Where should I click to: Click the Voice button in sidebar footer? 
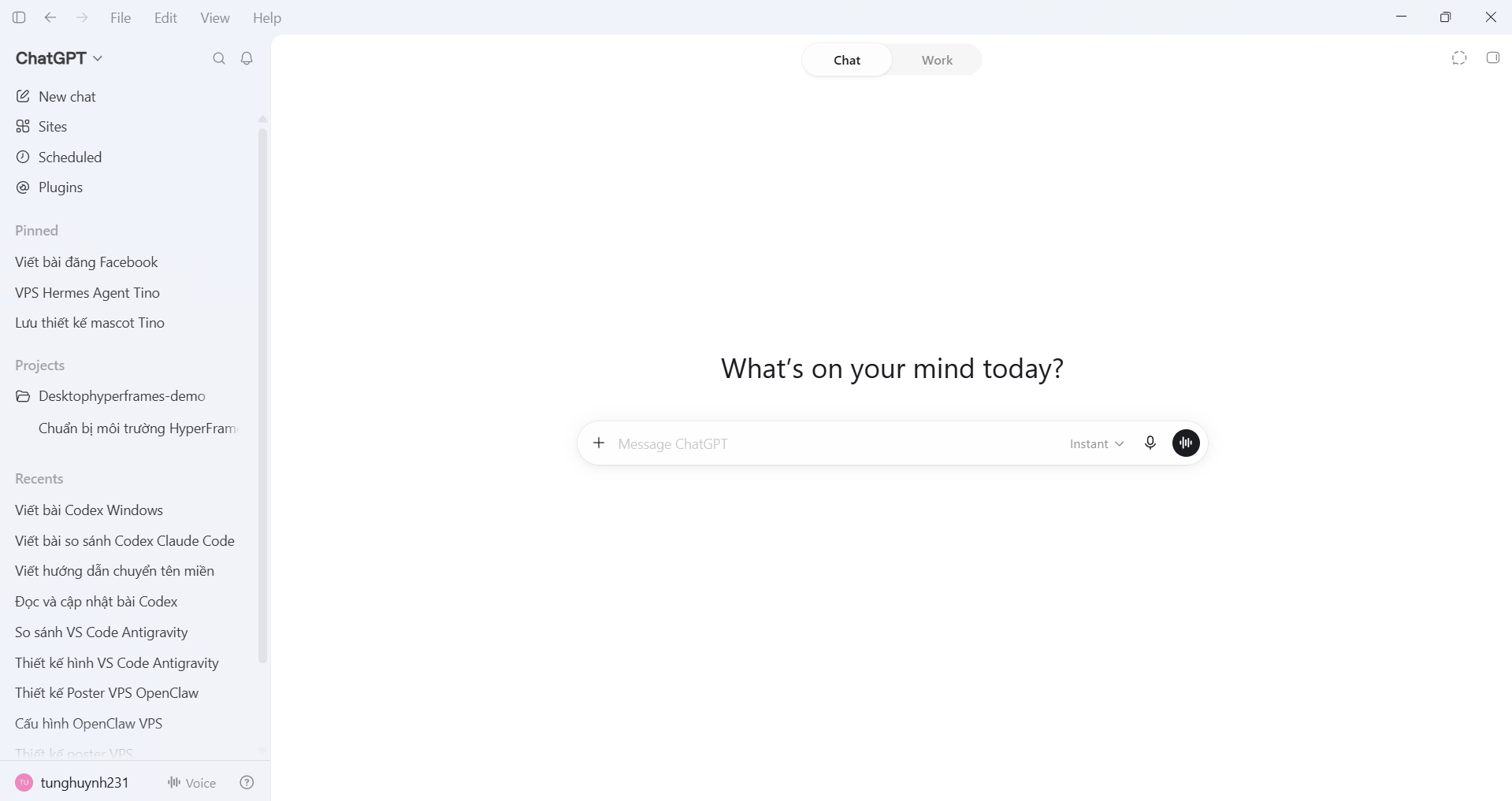[x=191, y=782]
